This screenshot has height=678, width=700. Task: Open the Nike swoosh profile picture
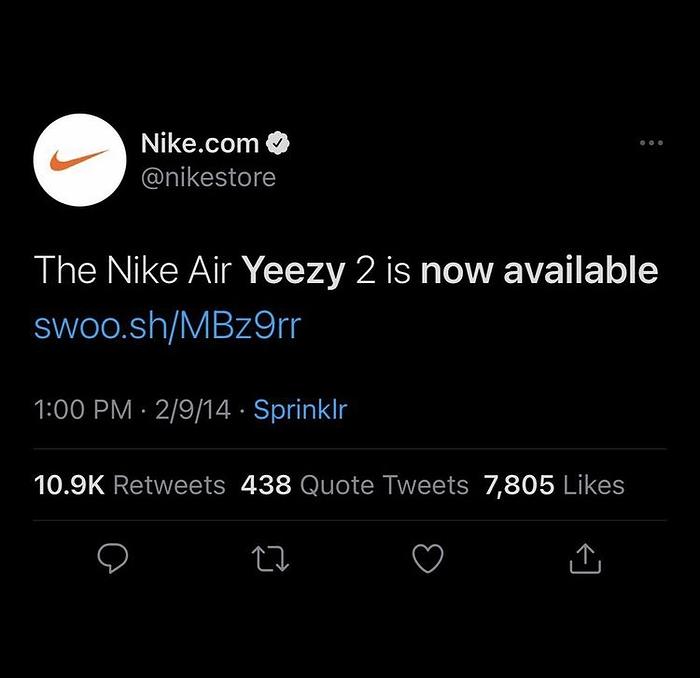coord(80,160)
